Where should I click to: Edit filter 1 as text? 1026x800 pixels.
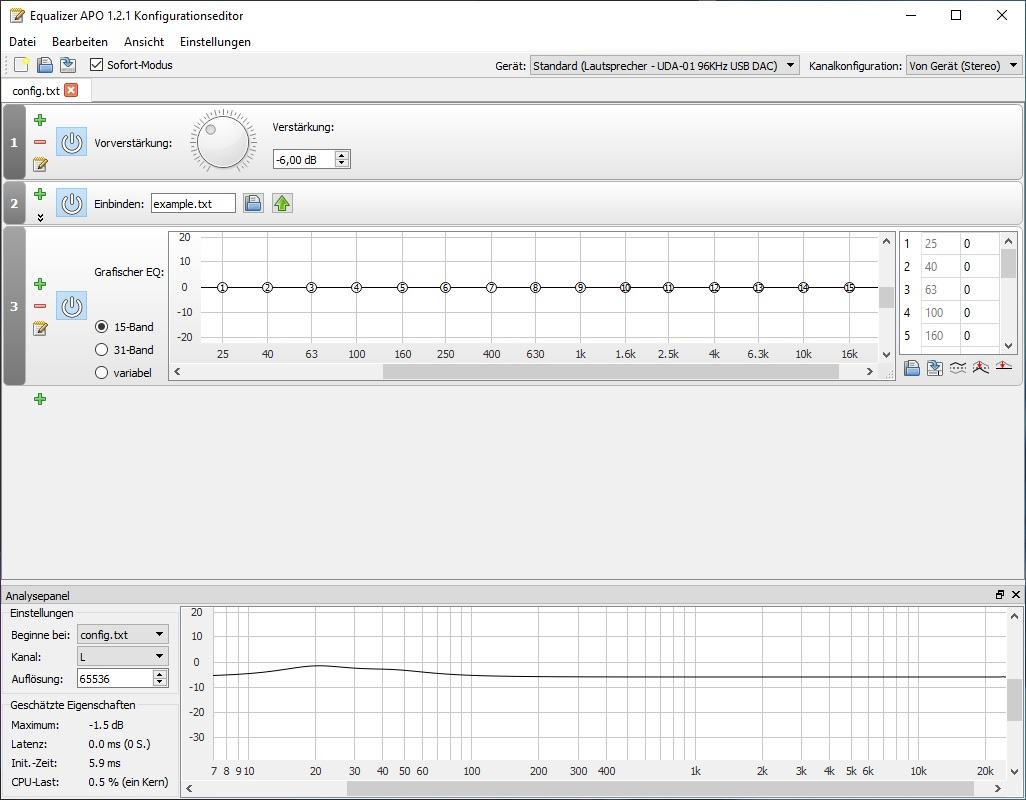click(x=40, y=164)
